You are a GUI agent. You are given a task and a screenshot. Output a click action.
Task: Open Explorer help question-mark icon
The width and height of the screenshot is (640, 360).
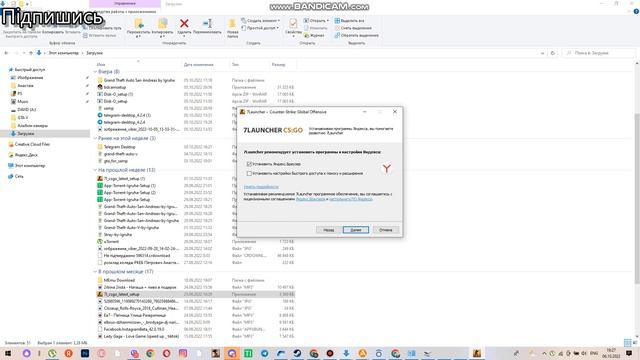(x=636, y=11)
